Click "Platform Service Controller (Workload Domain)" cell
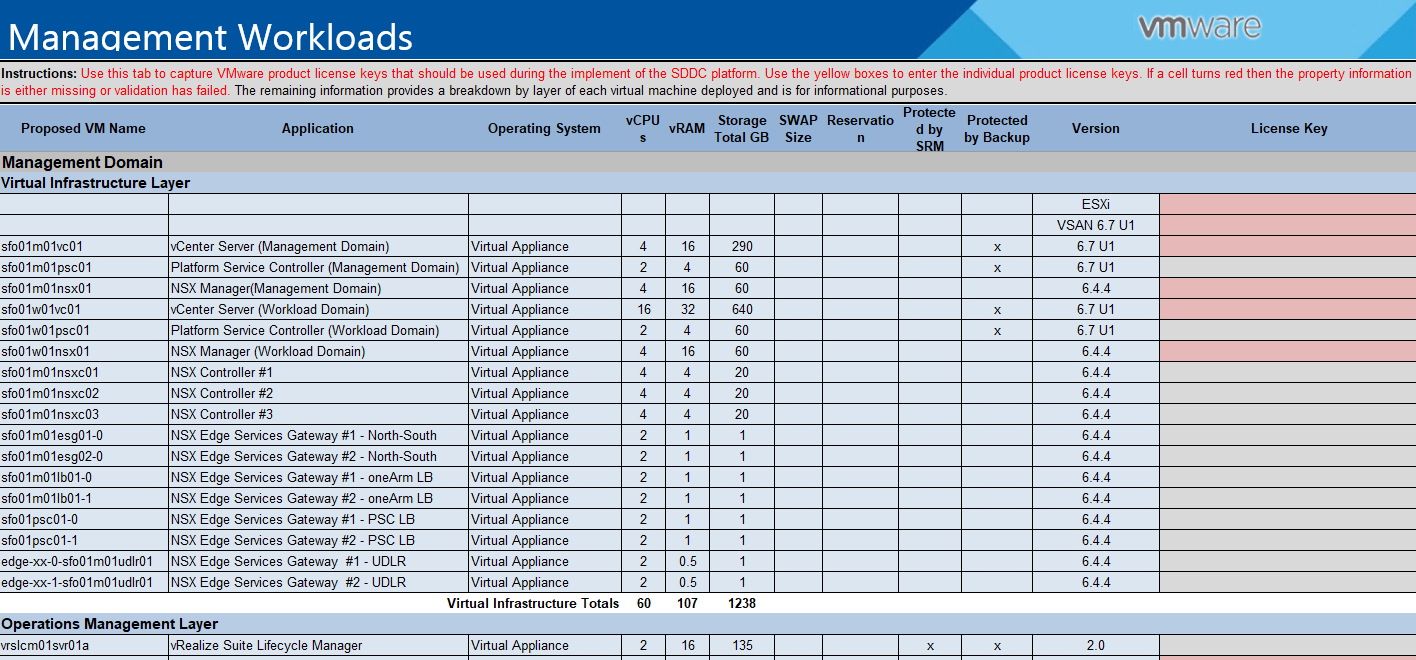Viewport: 1416px width, 660px height. point(318,330)
